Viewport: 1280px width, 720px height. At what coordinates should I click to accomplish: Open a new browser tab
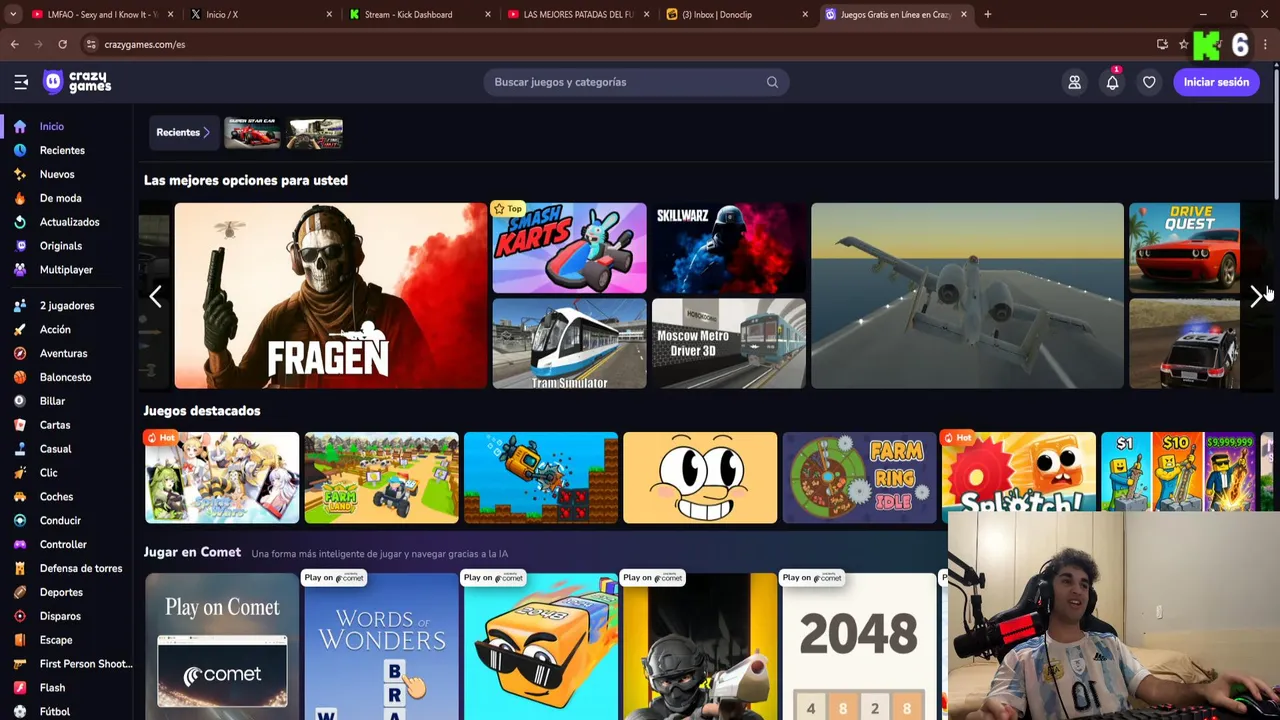987,14
